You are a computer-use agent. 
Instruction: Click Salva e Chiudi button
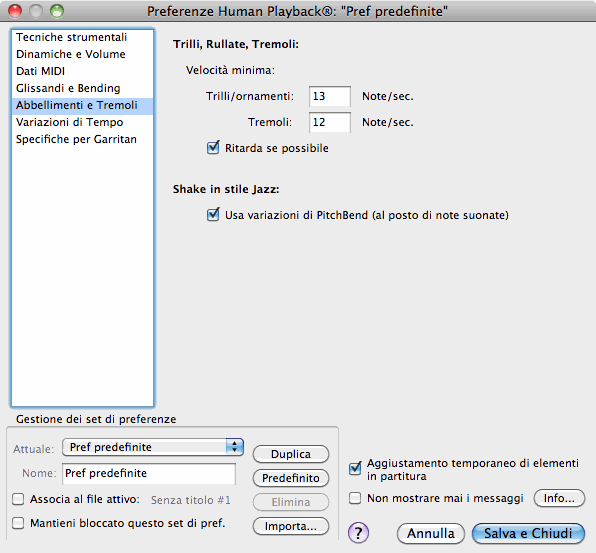click(528, 533)
